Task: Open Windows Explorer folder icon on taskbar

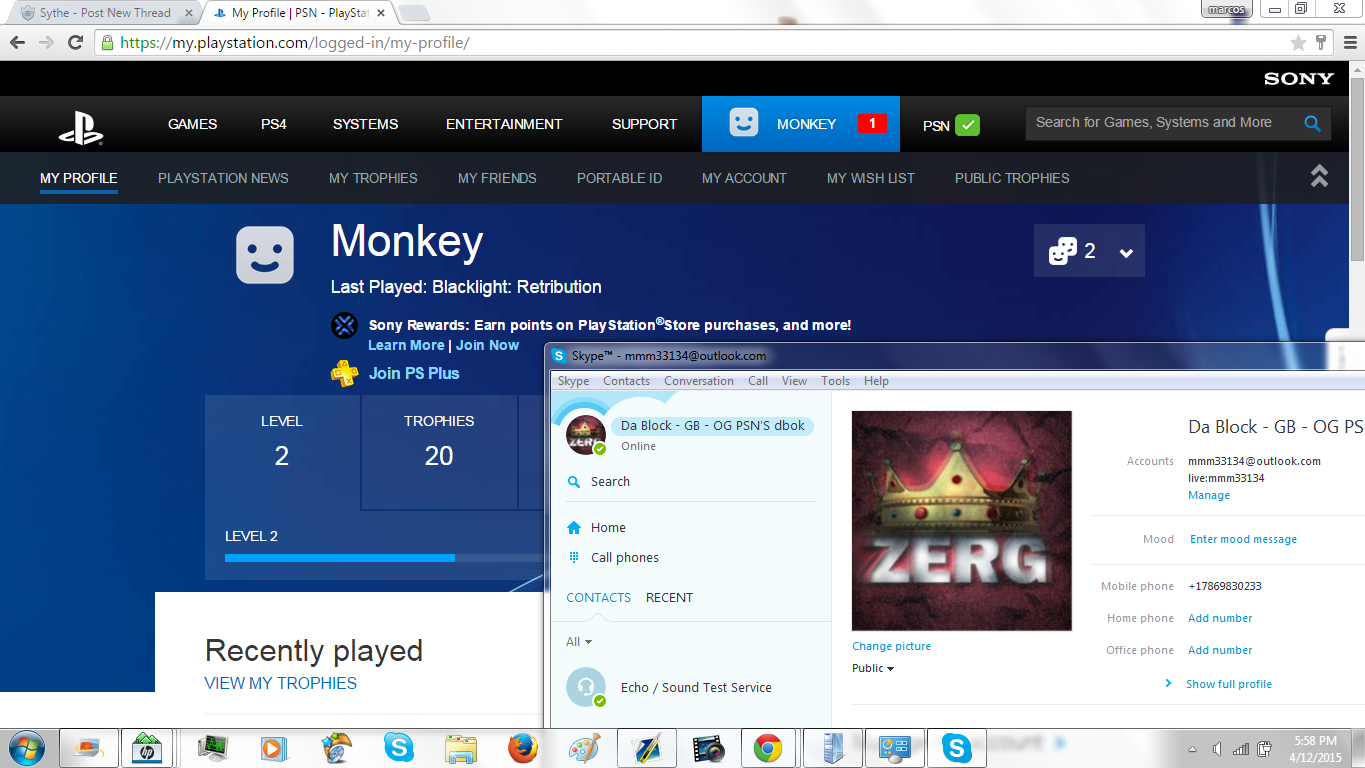Action: (x=461, y=748)
